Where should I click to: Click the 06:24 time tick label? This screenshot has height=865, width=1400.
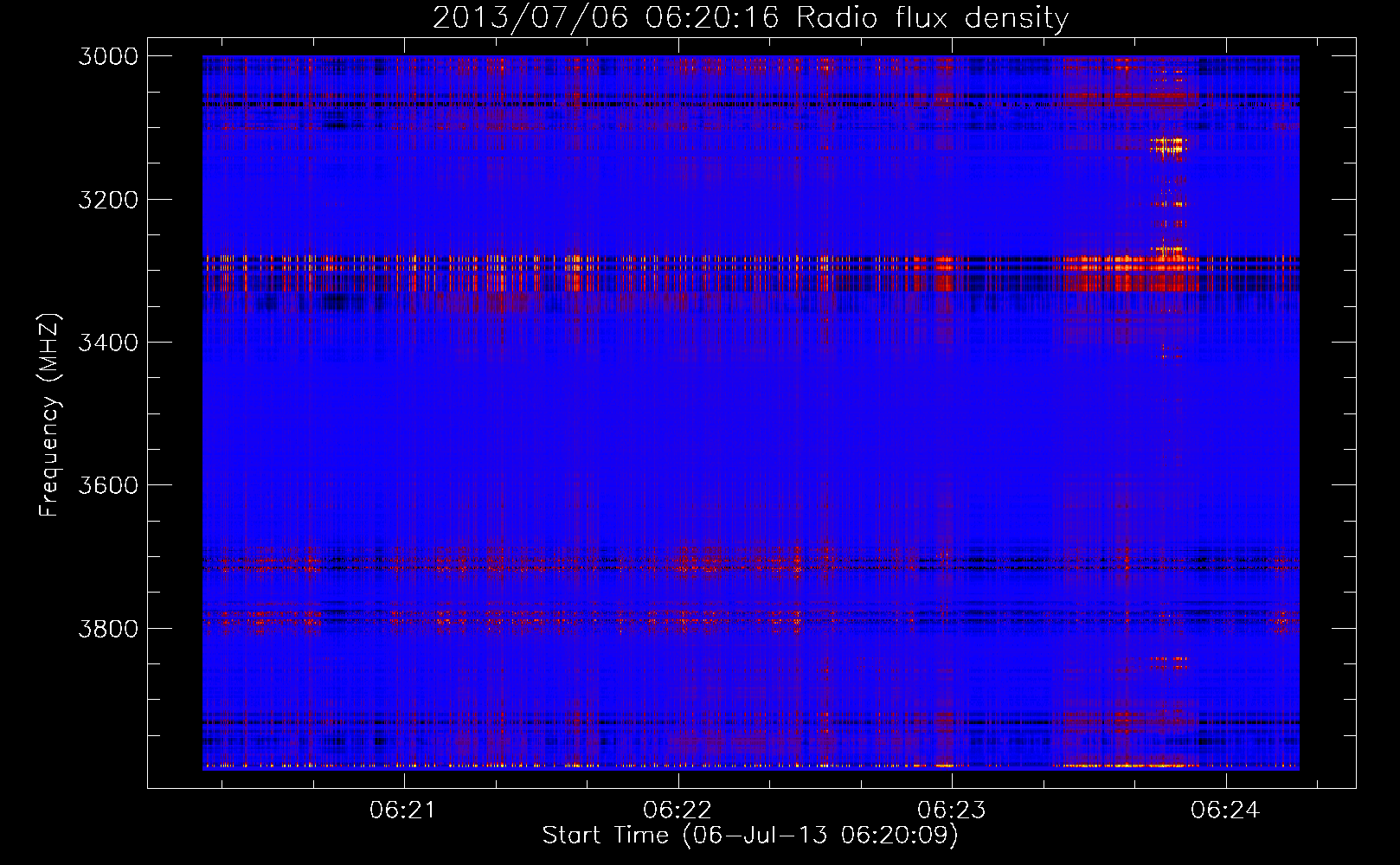1224,811
